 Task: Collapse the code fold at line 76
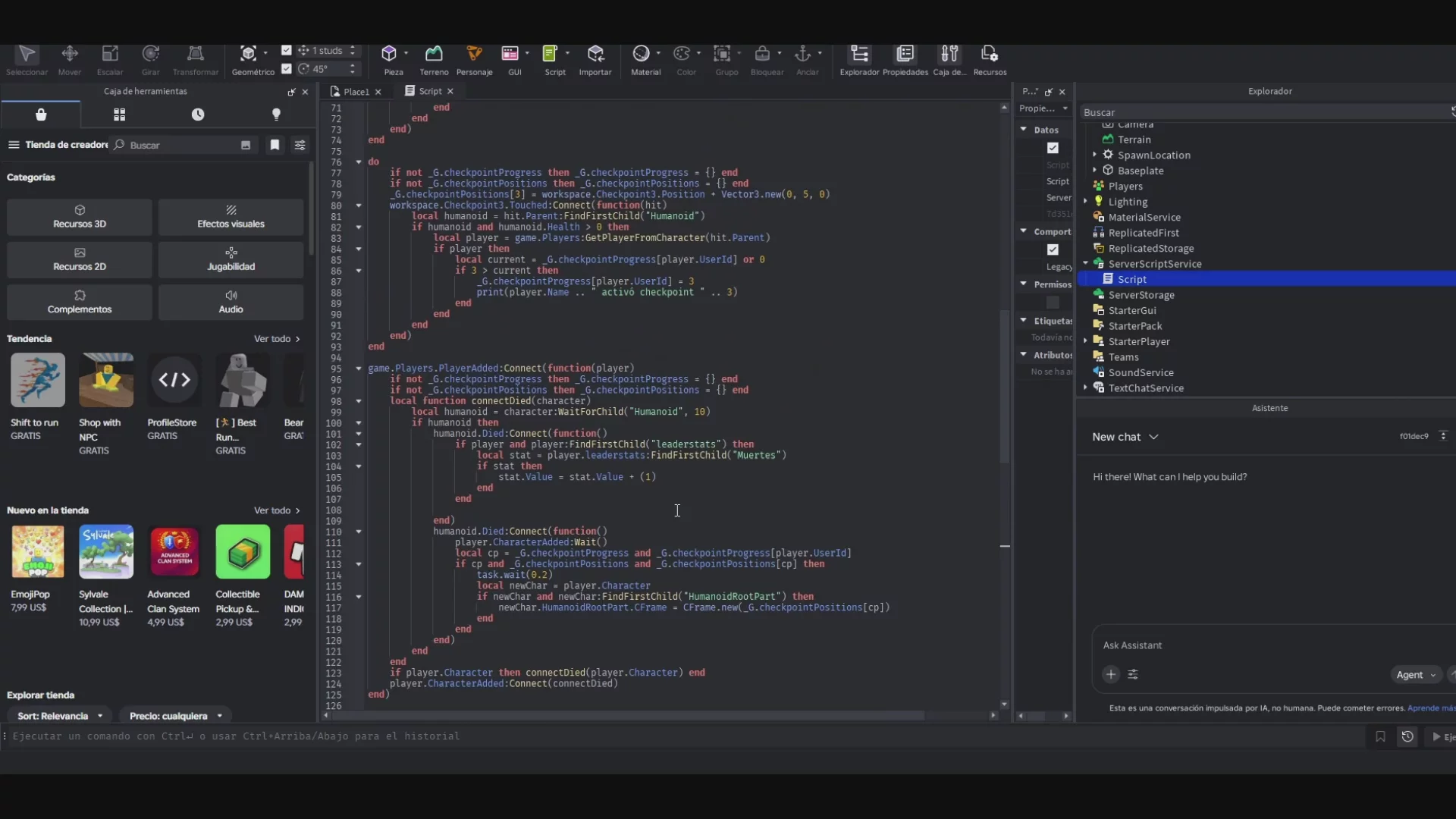(359, 162)
